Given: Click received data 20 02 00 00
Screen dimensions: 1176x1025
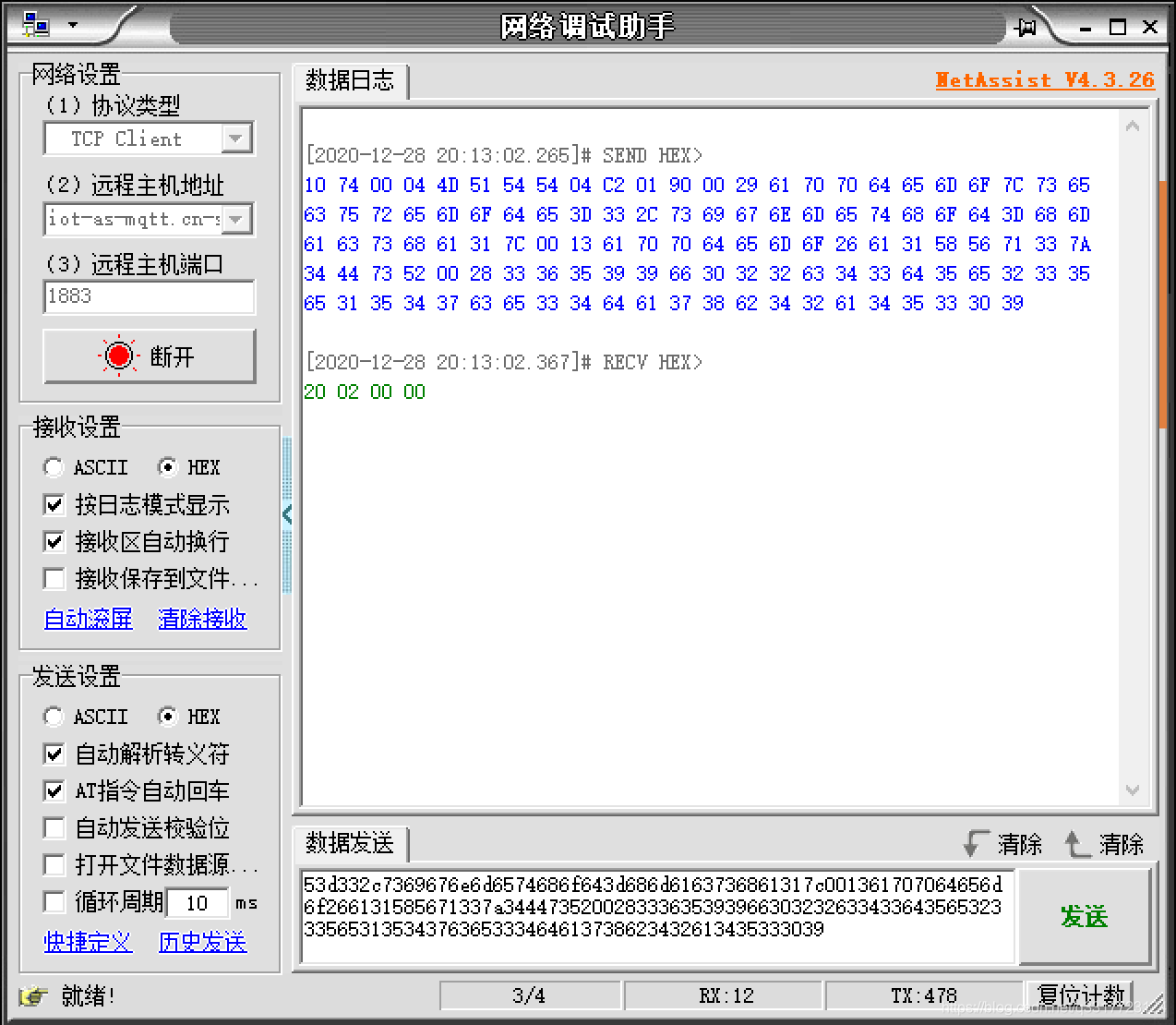Looking at the screenshot, I should click(x=365, y=392).
